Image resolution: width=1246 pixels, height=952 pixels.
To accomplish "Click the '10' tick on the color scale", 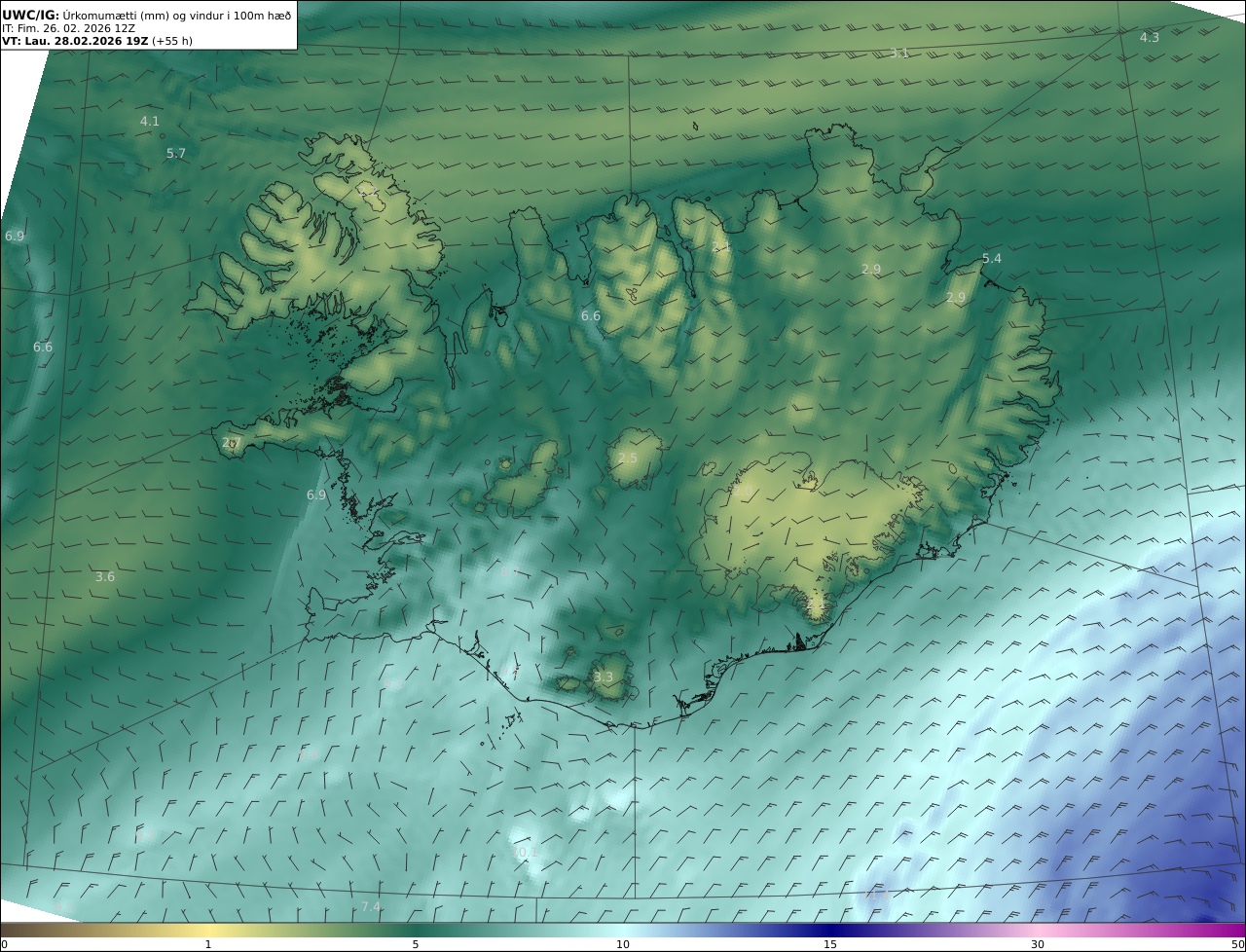I will coord(623,944).
